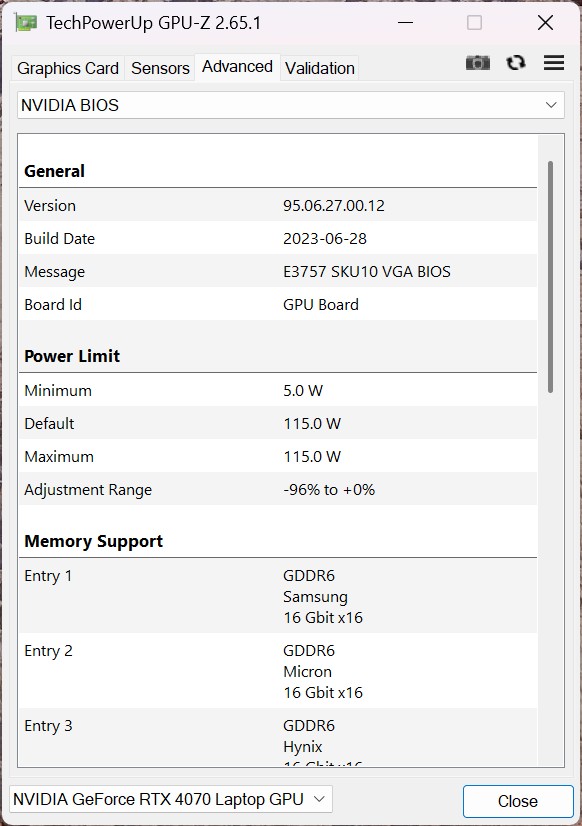Minimize the GPU-Z window
Screen dimensions: 582x826
click(405, 23)
